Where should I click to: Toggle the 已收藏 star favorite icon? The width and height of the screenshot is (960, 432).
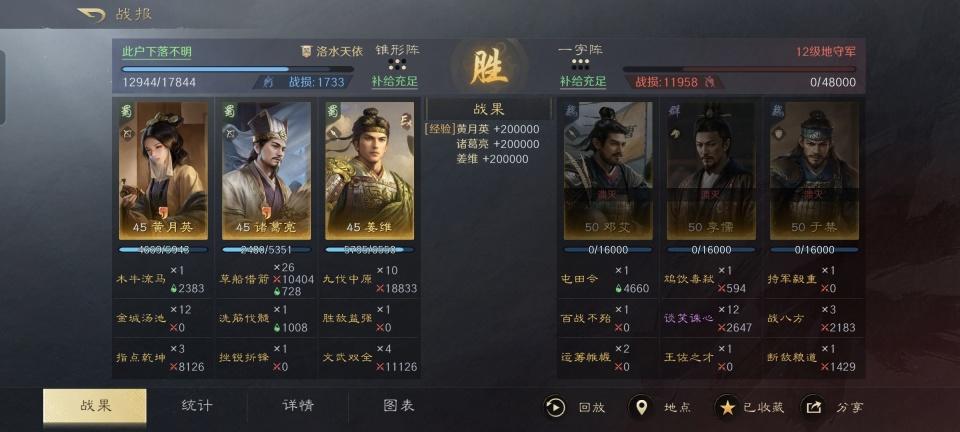727,407
